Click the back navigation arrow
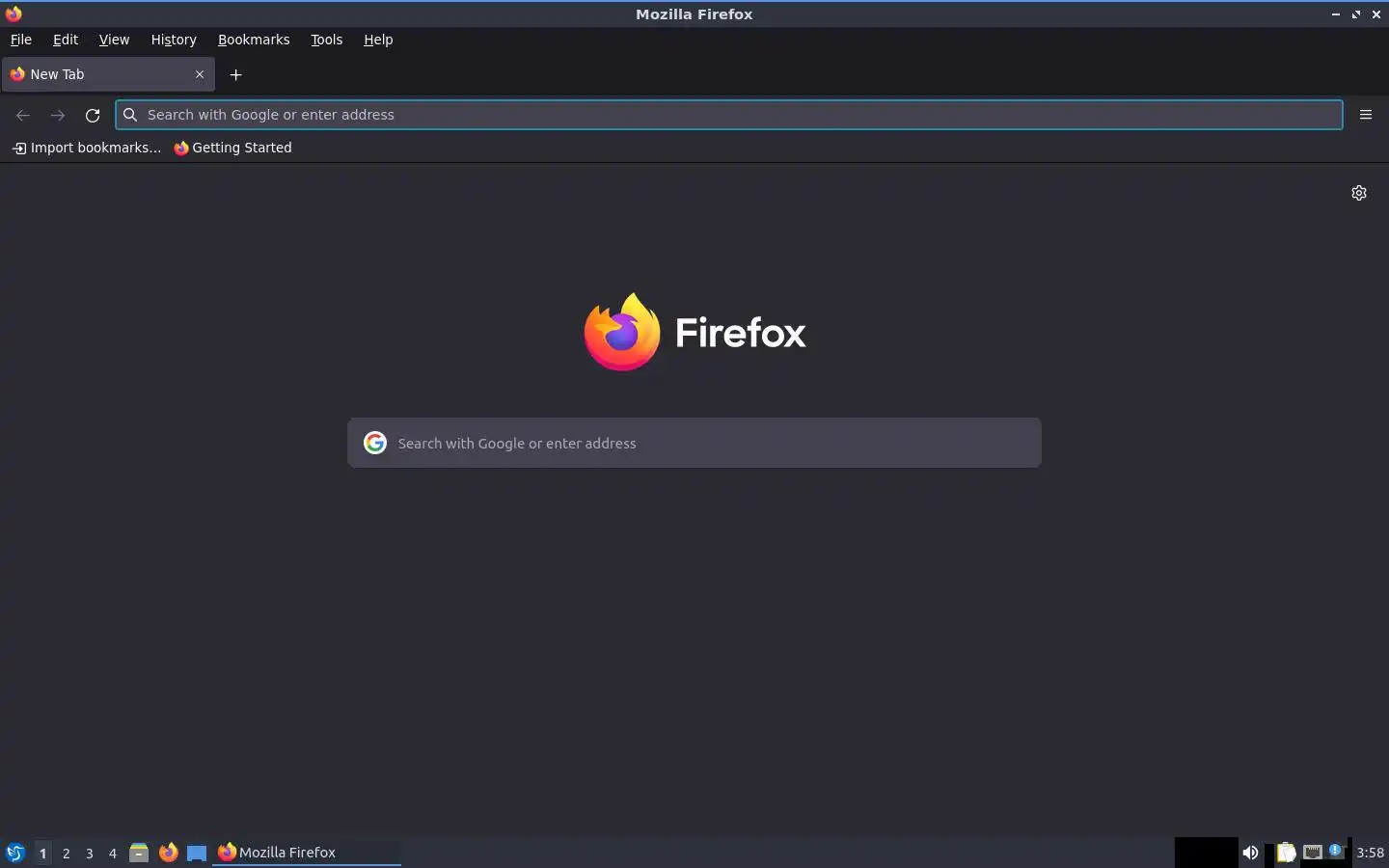The width and height of the screenshot is (1389, 868). pos(23,115)
